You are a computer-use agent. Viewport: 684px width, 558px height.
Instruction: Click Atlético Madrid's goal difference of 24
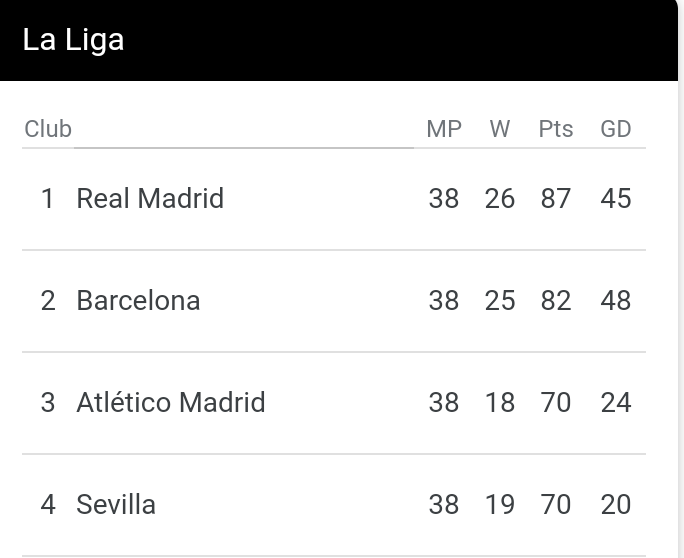[616, 403]
